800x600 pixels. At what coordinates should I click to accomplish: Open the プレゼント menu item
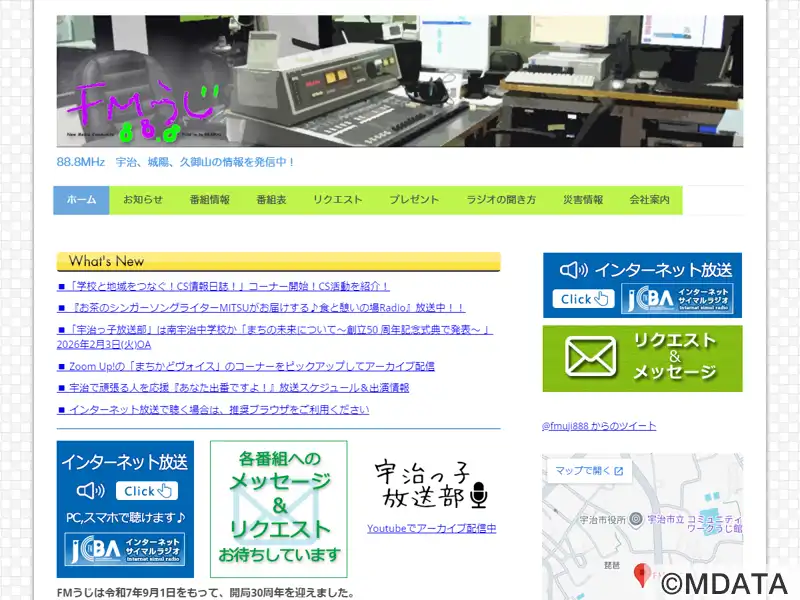tap(414, 200)
